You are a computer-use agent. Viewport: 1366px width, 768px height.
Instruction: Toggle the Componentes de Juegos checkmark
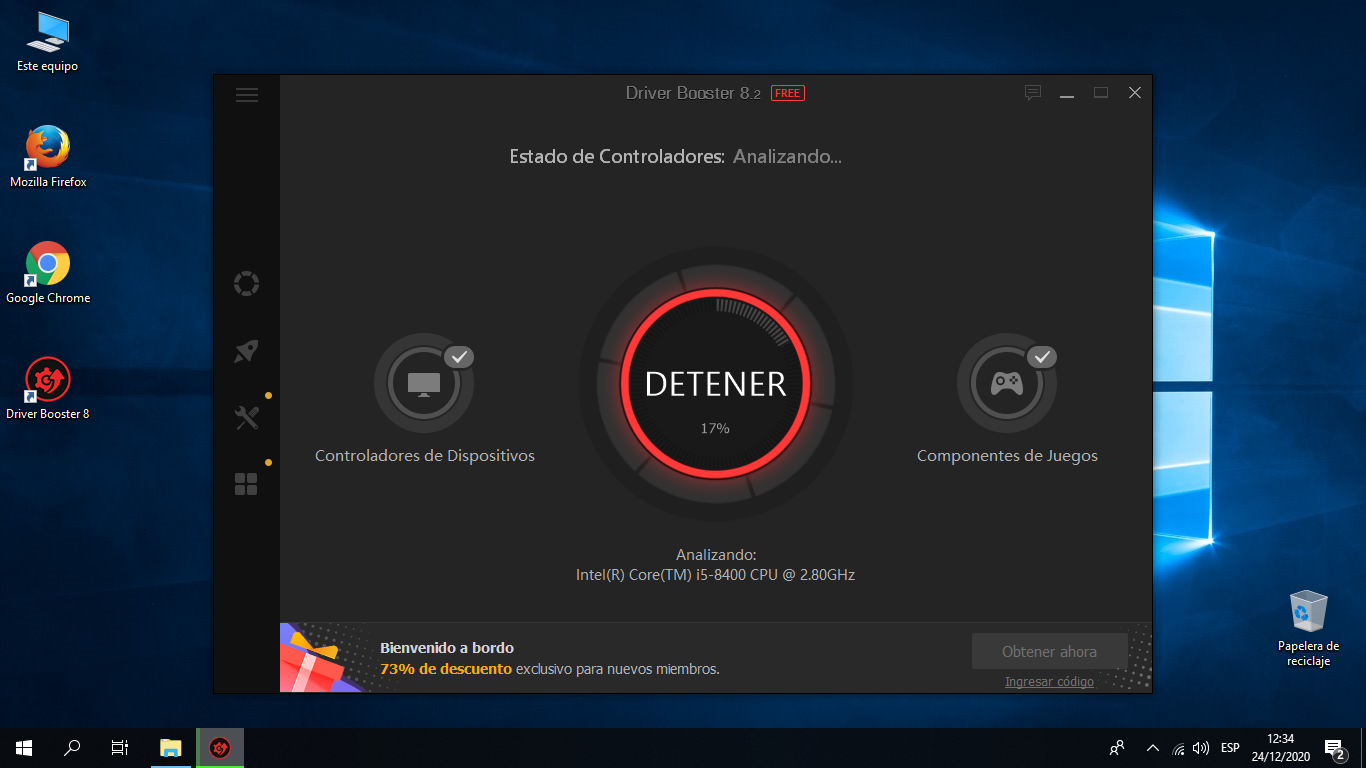[x=1042, y=356]
